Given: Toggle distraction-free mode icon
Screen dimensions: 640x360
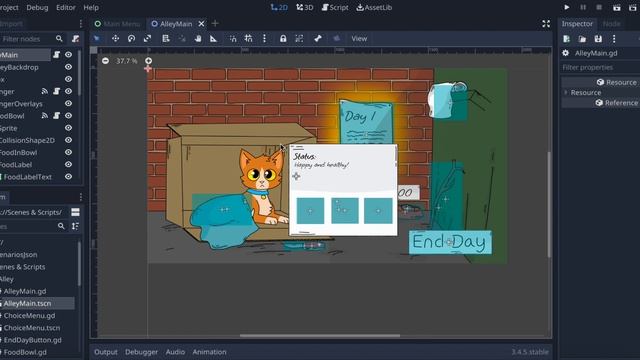Looking at the screenshot, I should click(x=546, y=24).
